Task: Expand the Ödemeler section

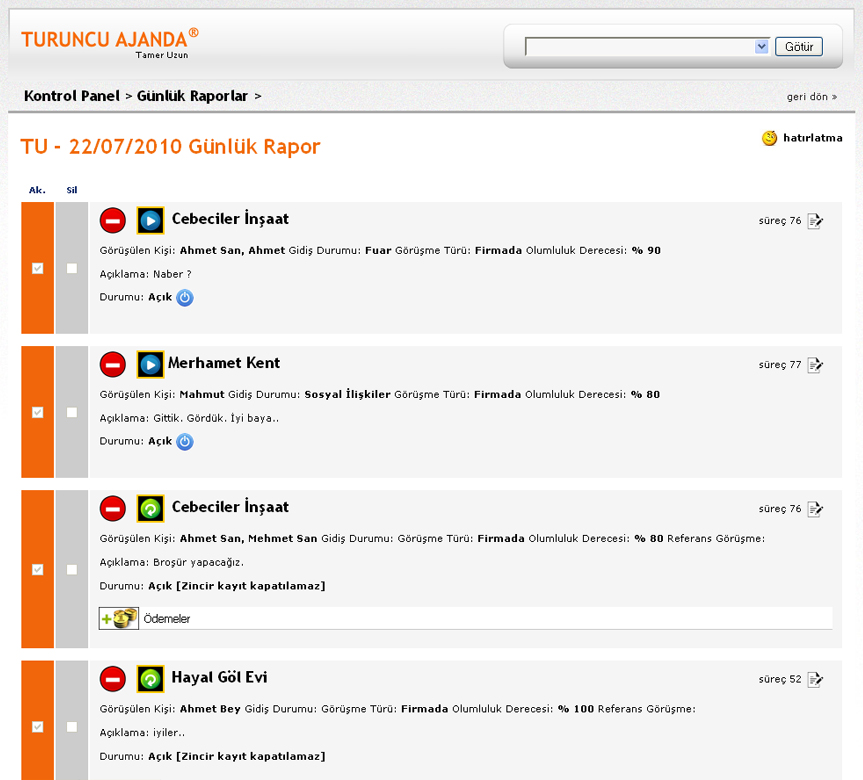Action: (167, 619)
